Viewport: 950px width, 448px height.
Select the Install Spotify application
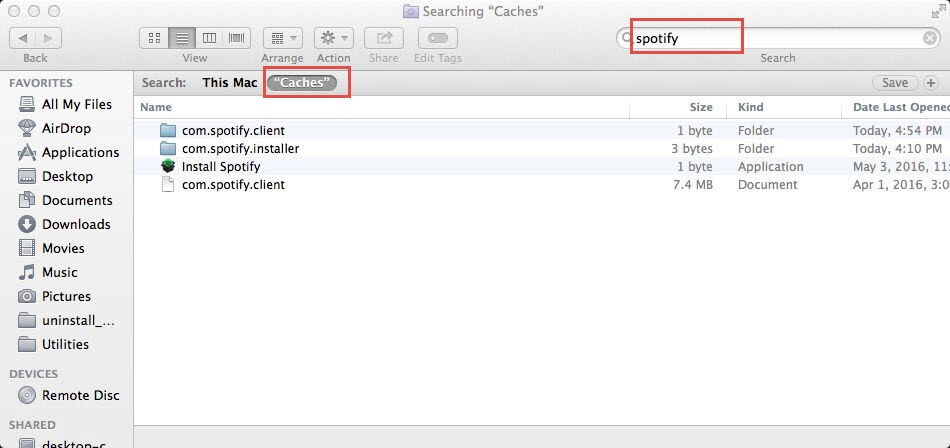tap(542, 167)
